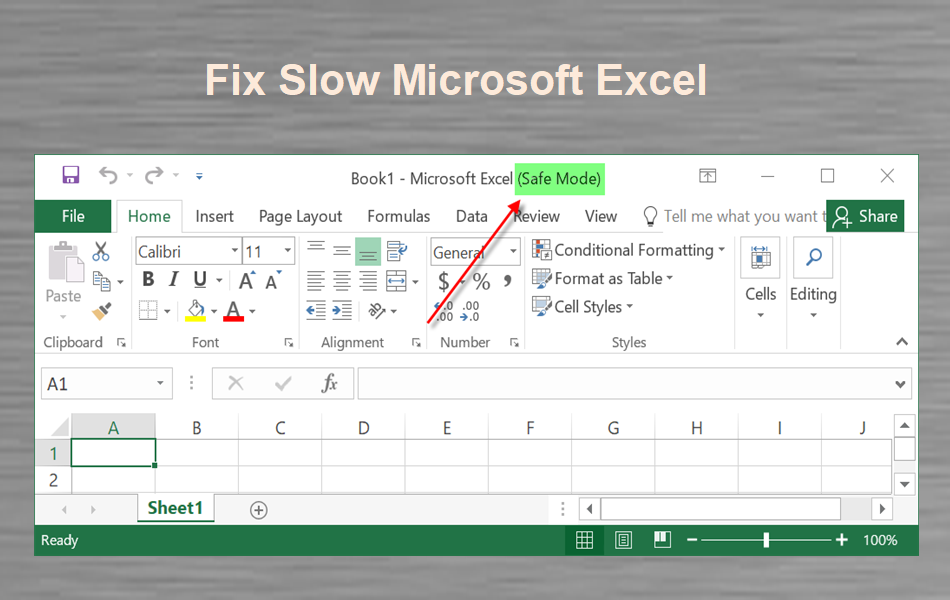Click the Wrap Text icon
Screen dimensions: 950x600
point(396,251)
